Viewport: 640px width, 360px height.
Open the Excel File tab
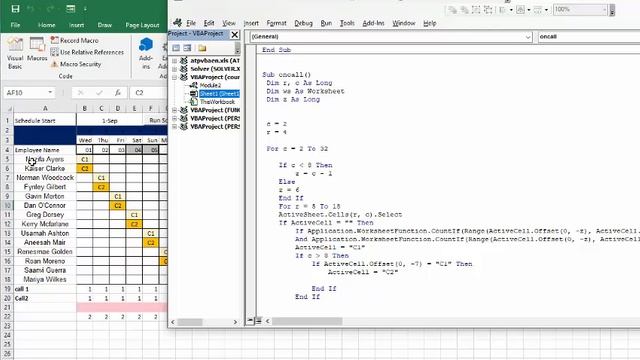point(16,25)
